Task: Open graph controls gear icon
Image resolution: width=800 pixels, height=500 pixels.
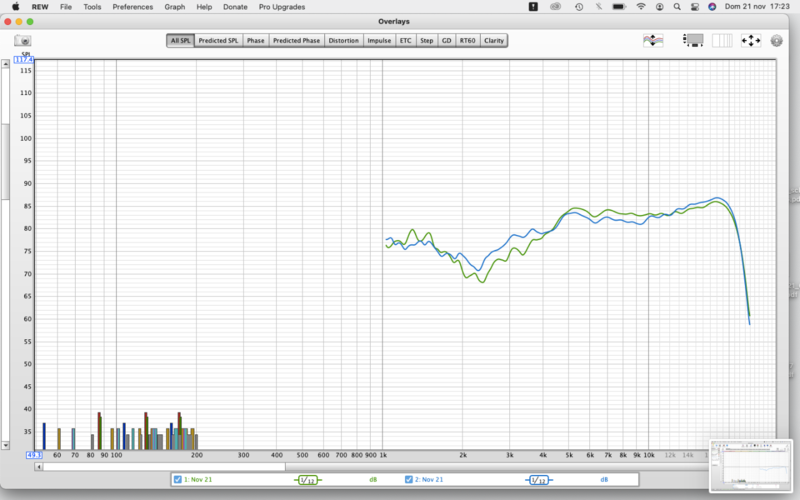Action: pyautogui.click(x=776, y=41)
